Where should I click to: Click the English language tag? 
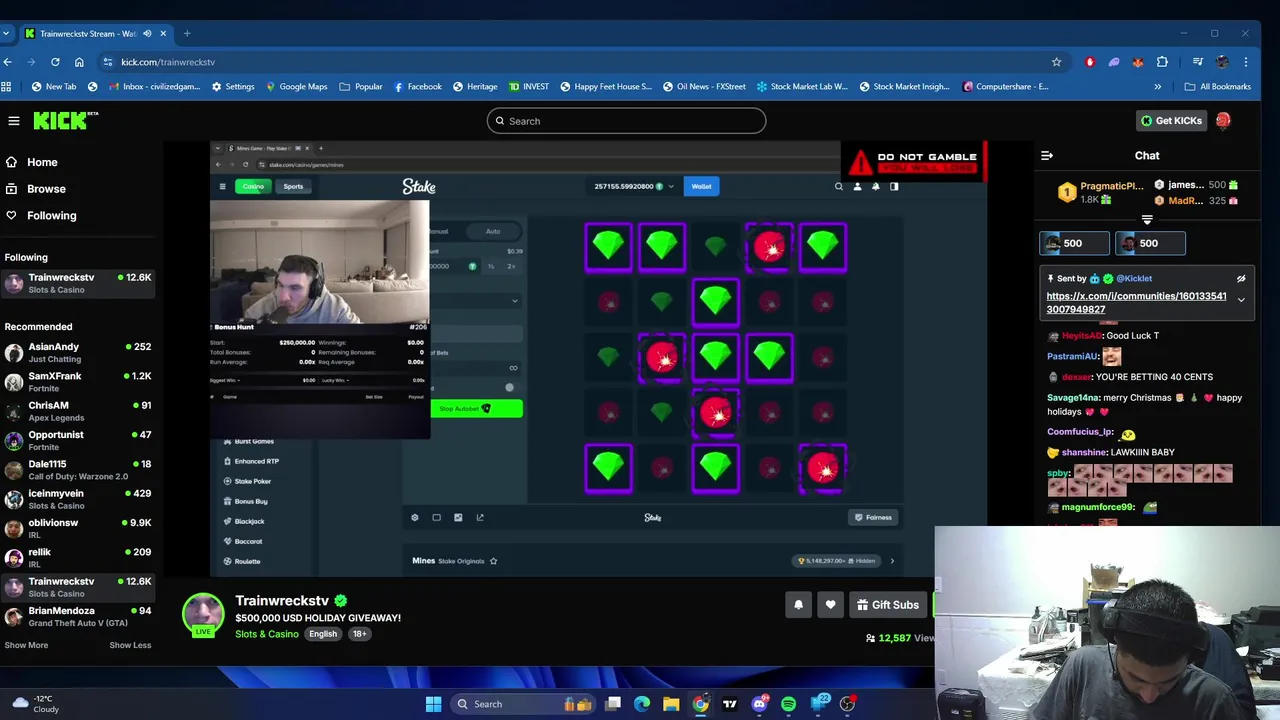coord(322,634)
